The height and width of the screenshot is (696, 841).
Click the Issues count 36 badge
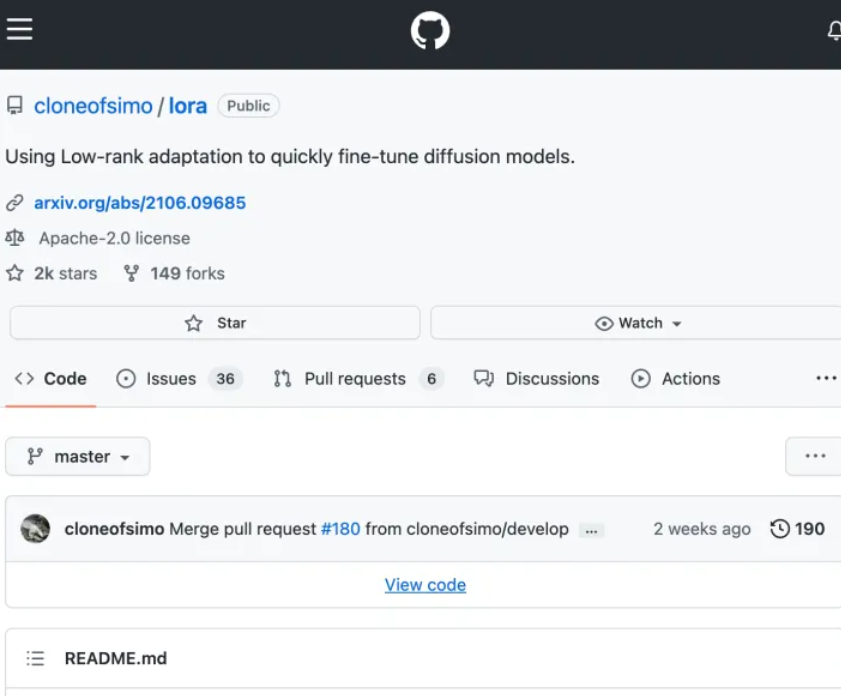click(x=225, y=379)
